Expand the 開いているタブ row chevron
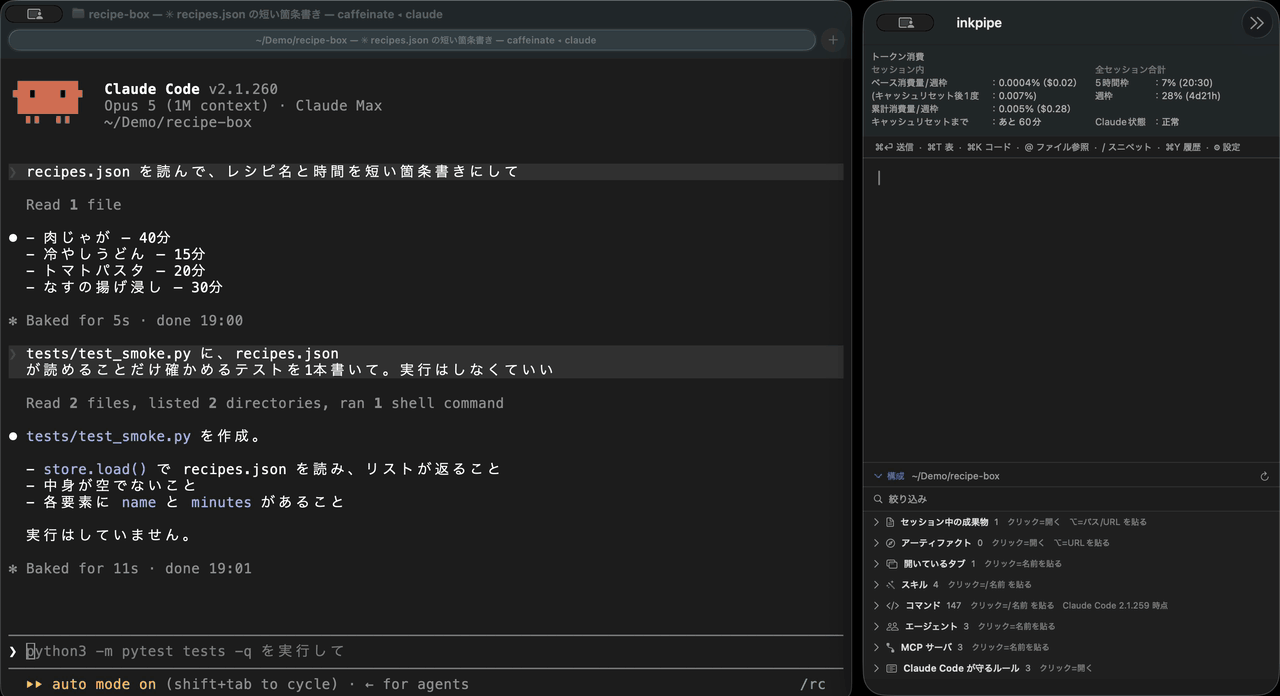This screenshot has height=696, width=1280. coord(877,564)
